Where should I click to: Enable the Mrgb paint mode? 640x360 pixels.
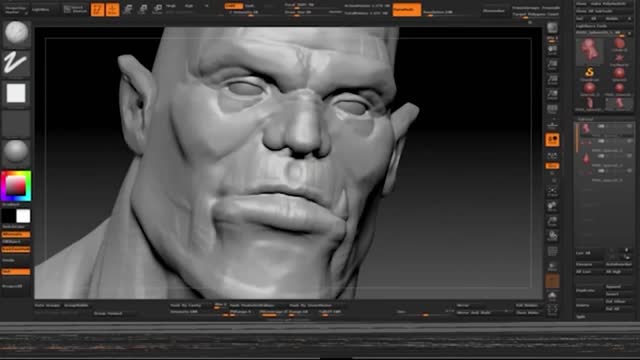[x=171, y=6]
